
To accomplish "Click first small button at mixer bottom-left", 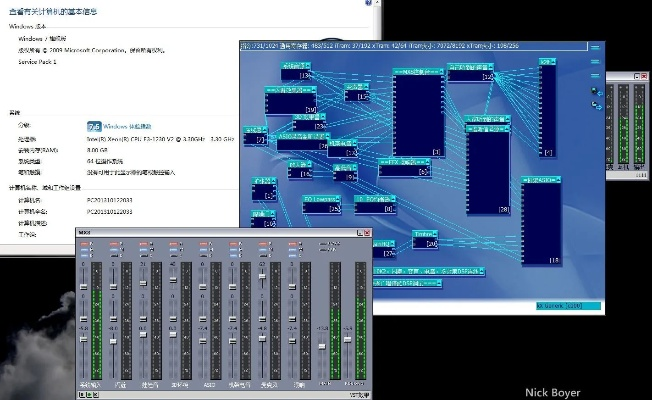I will pyautogui.click(x=84, y=392).
